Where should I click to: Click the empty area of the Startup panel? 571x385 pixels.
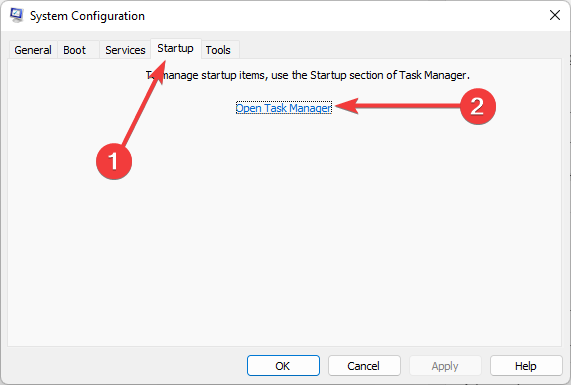click(284, 237)
